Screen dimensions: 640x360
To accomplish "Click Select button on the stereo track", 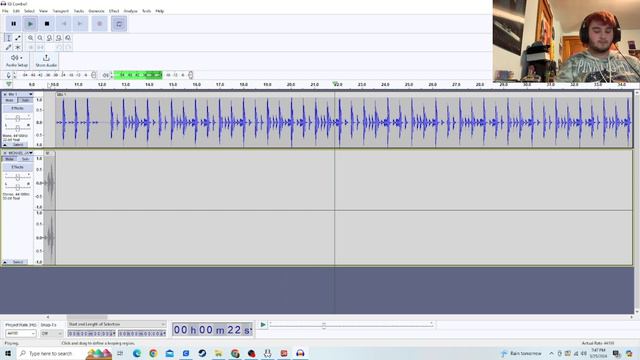I will (x=18, y=262).
